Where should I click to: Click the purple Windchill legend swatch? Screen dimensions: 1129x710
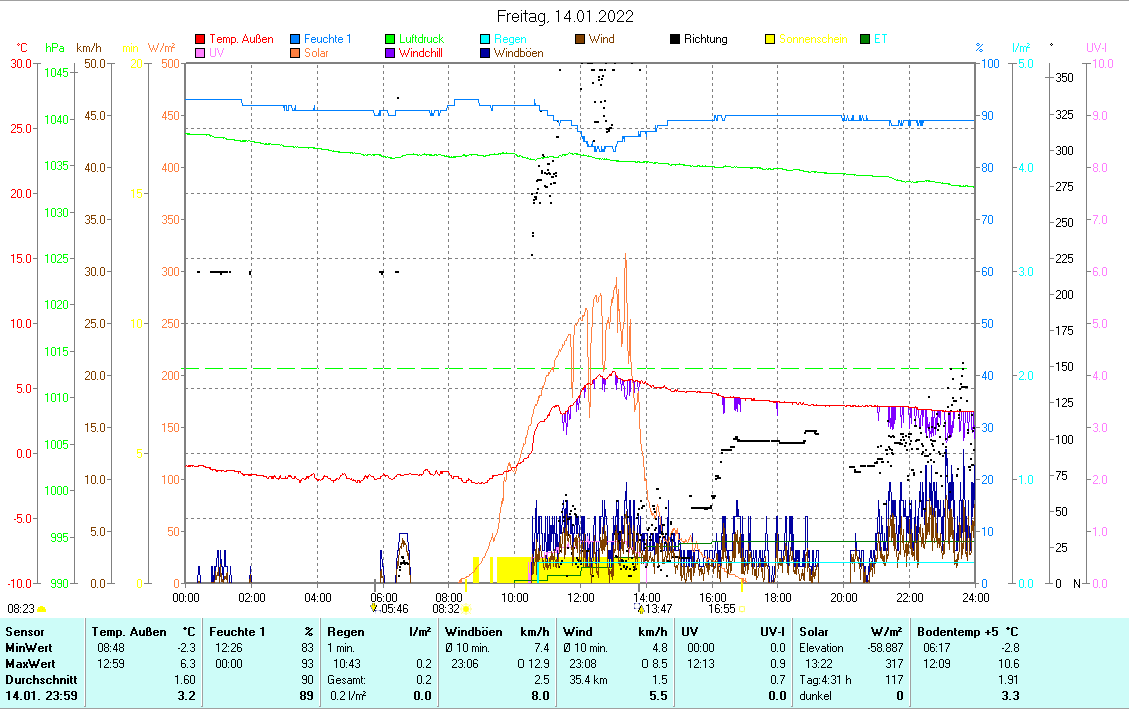pos(391,53)
